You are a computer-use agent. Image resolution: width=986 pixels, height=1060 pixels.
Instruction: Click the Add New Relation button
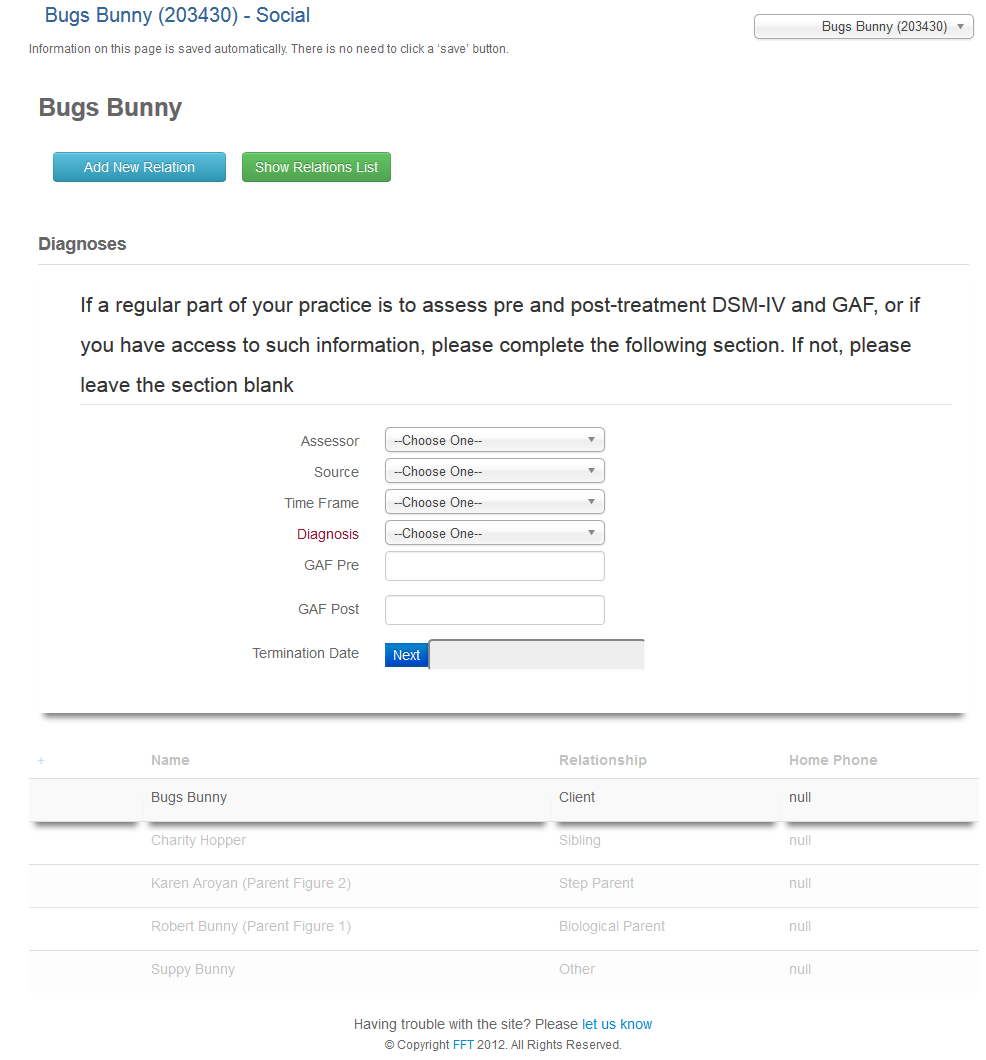click(x=139, y=167)
